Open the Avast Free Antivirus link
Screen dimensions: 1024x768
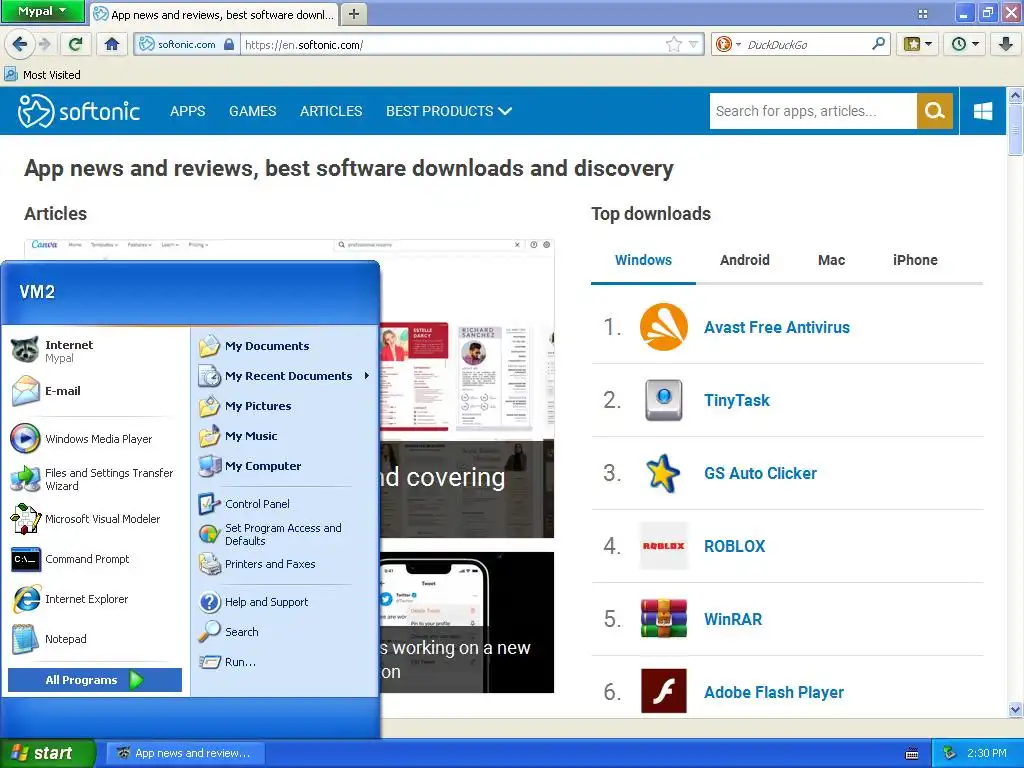[x=776, y=327]
